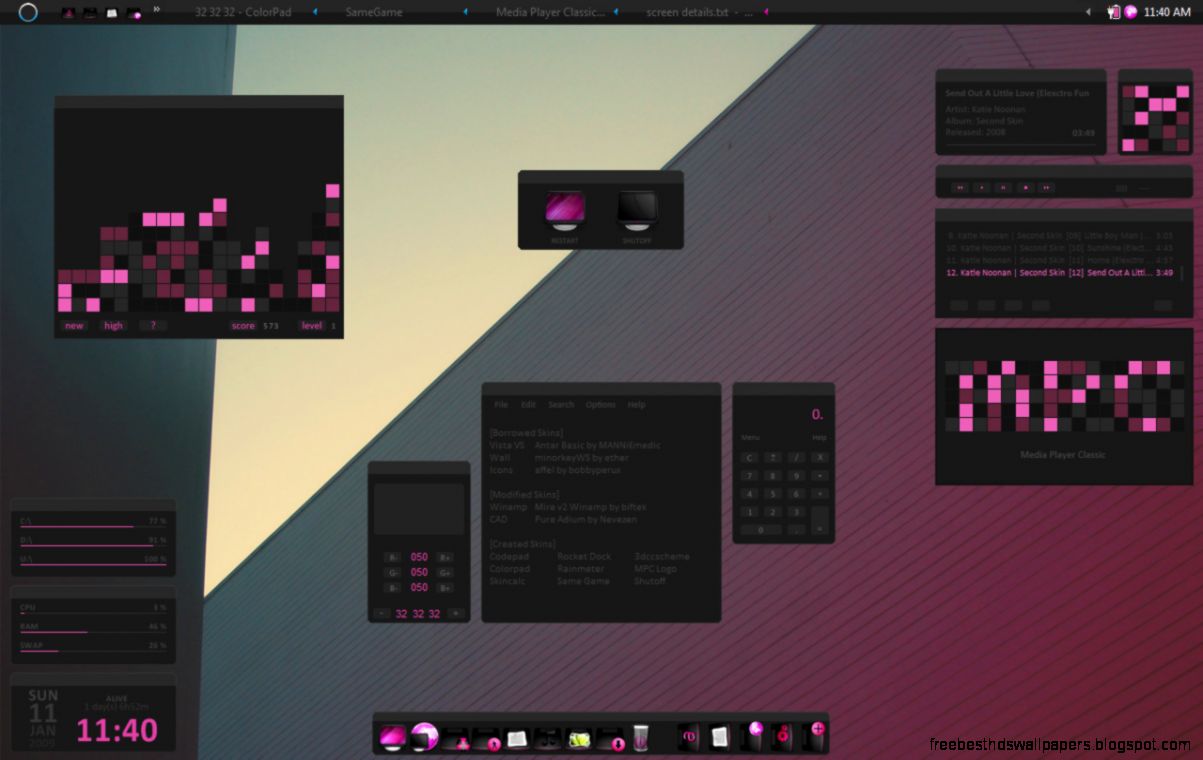Click the circular Start orb on the taskbar
Image resolution: width=1203 pixels, height=760 pixels.
point(30,13)
